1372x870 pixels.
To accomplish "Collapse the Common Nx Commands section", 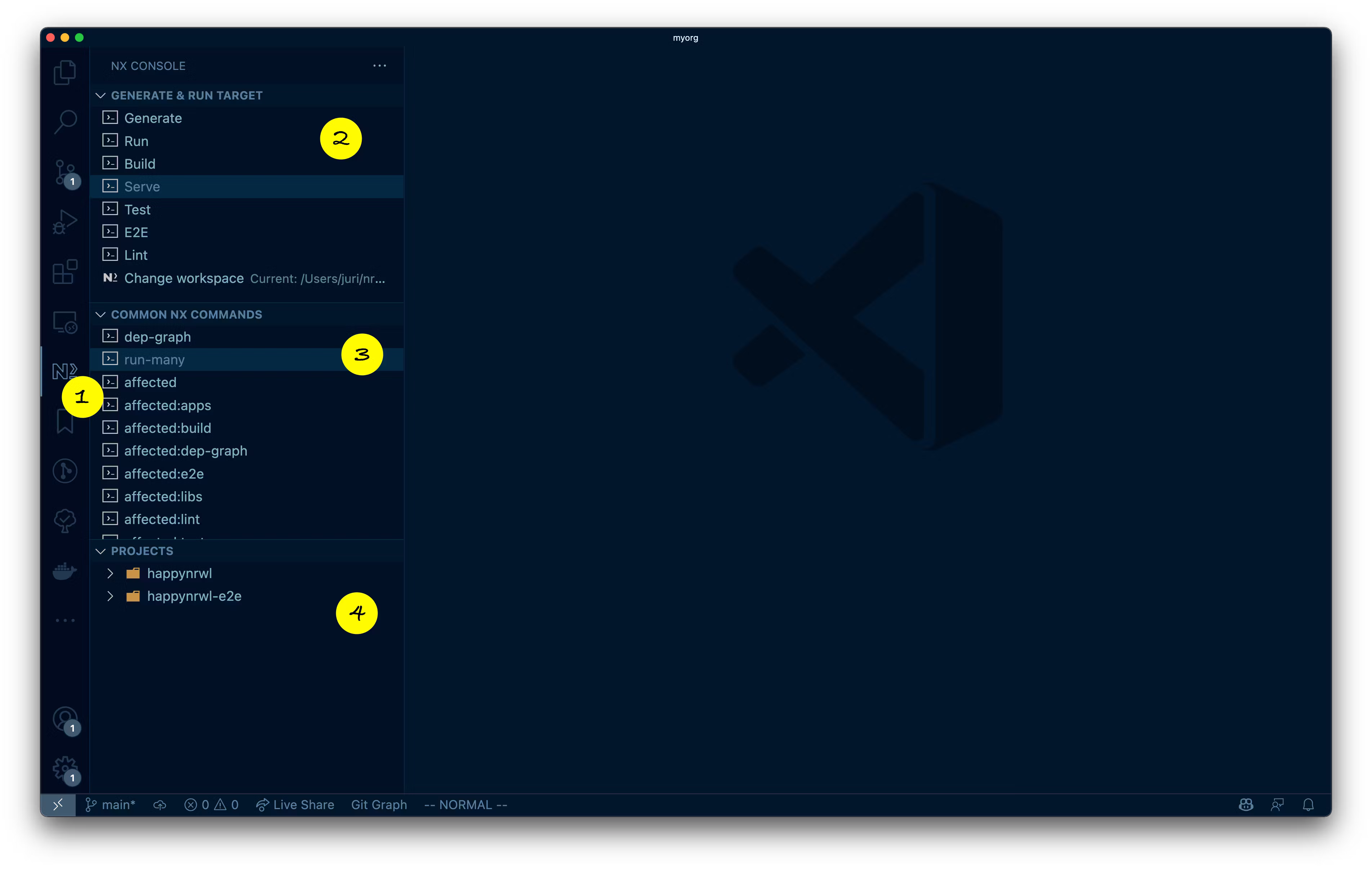I will (x=101, y=315).
